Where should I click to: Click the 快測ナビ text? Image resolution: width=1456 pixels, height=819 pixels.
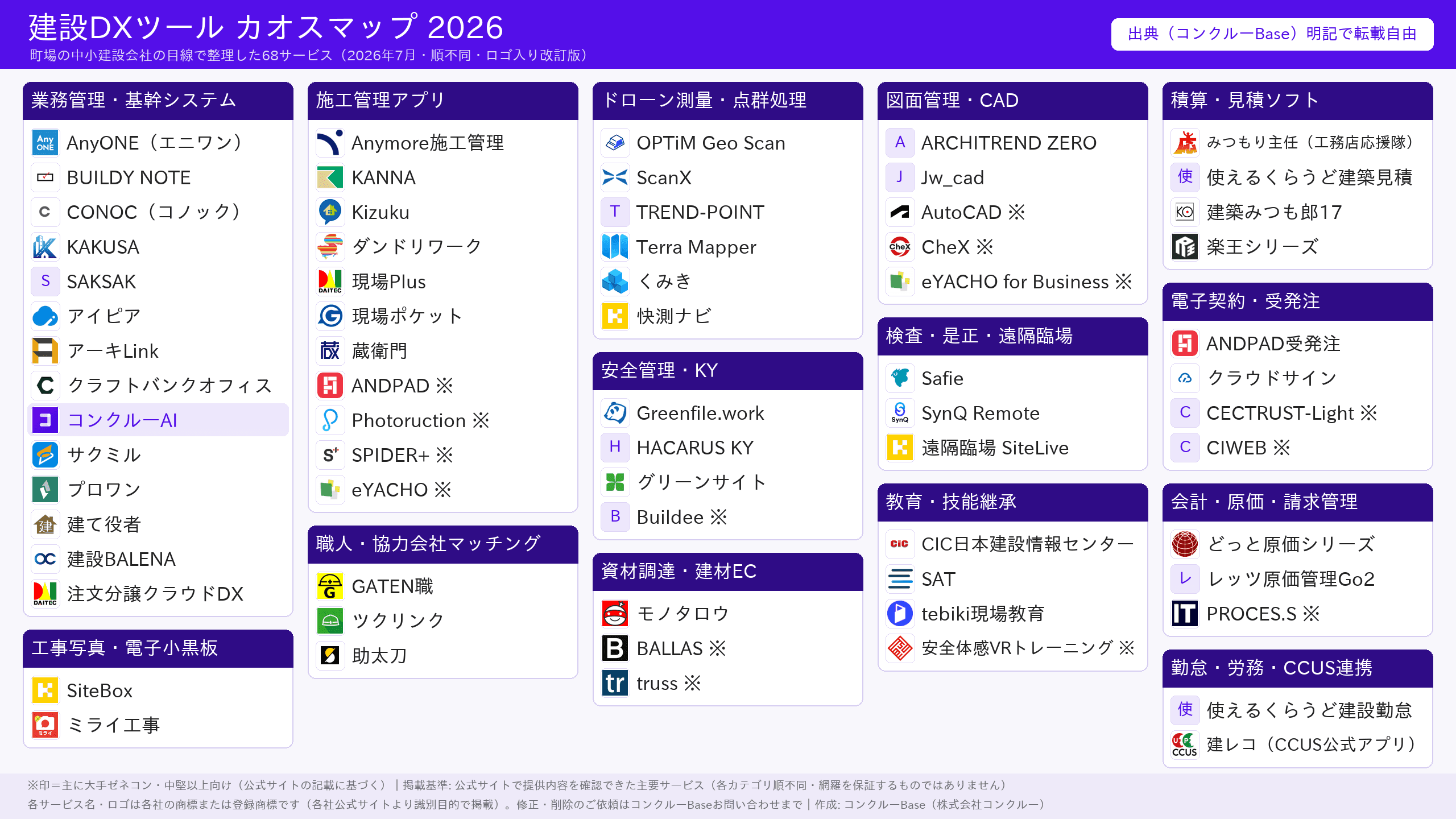[674, 316]
